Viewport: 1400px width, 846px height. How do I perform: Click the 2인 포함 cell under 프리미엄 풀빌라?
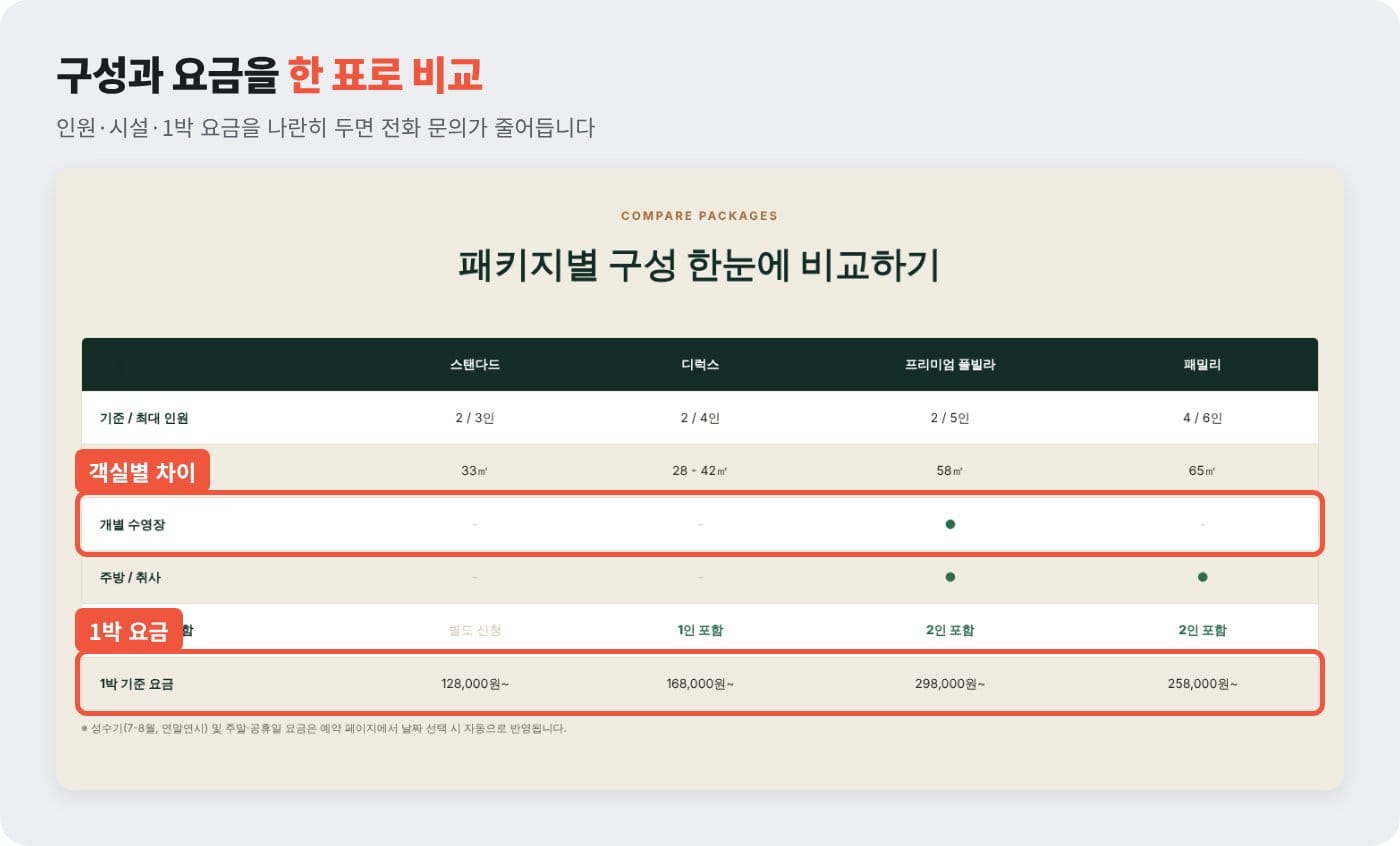tap(950, 631)
